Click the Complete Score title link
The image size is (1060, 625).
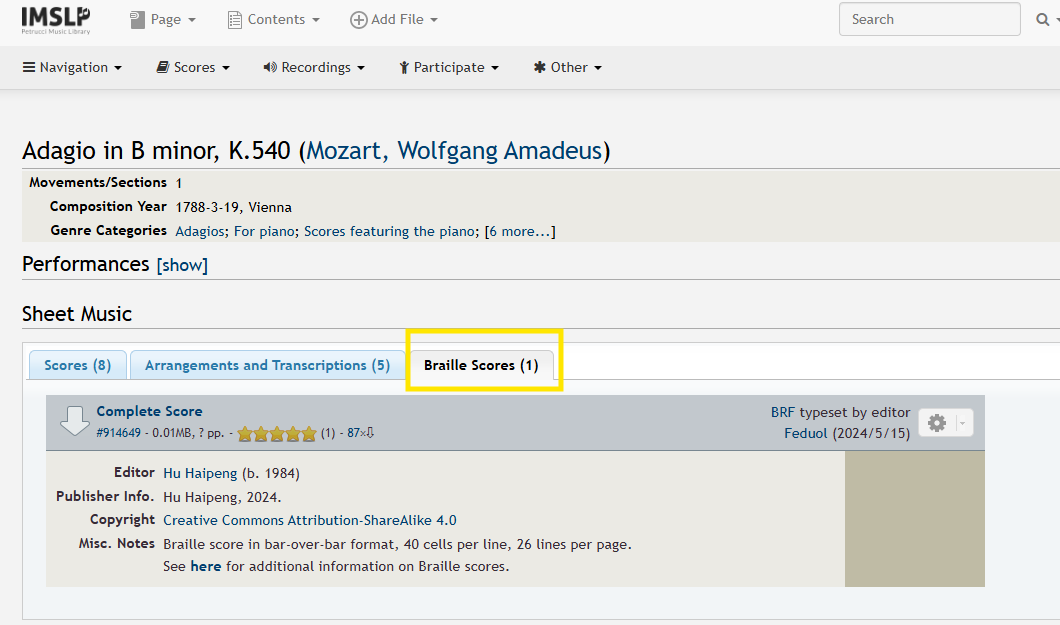[149, 411]
